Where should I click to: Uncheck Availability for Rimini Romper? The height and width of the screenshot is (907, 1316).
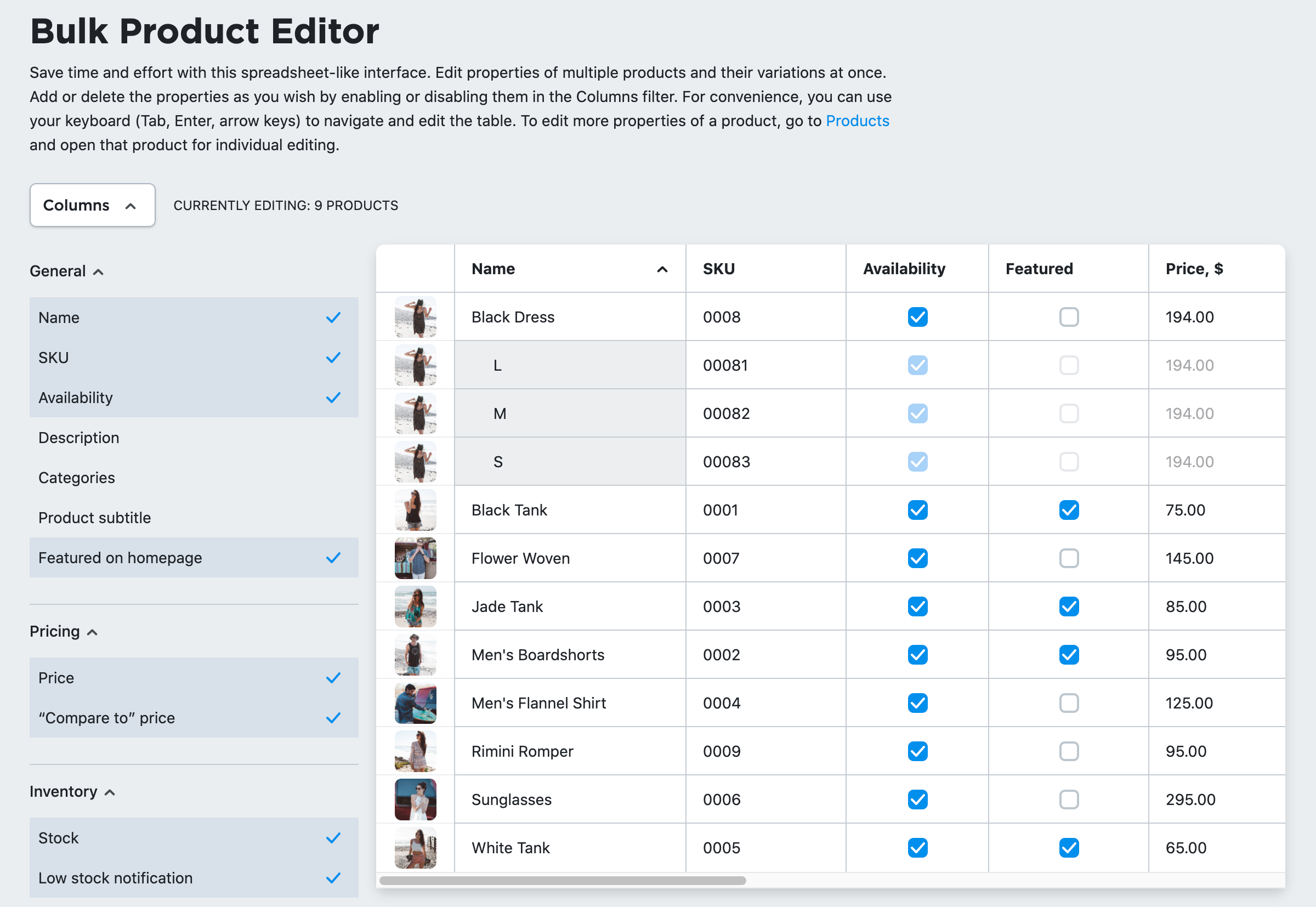917,751
